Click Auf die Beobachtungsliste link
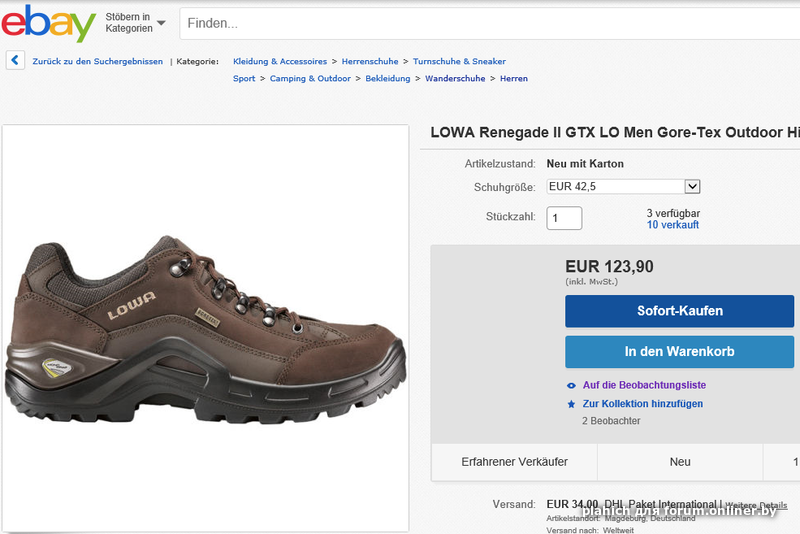800x534 pixels. coord(644,385)
